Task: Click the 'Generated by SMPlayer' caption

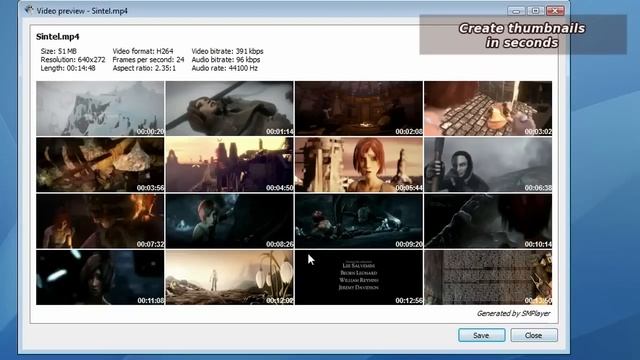Action: 513,313
